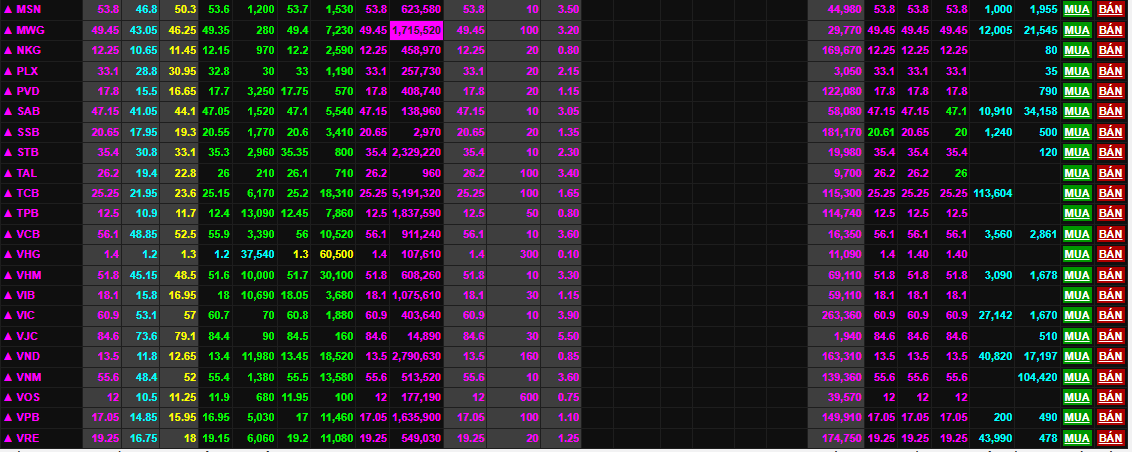Select the VIC ticker
The height and width of the screenshot is (452, 1132).
[x=26, y=316]
